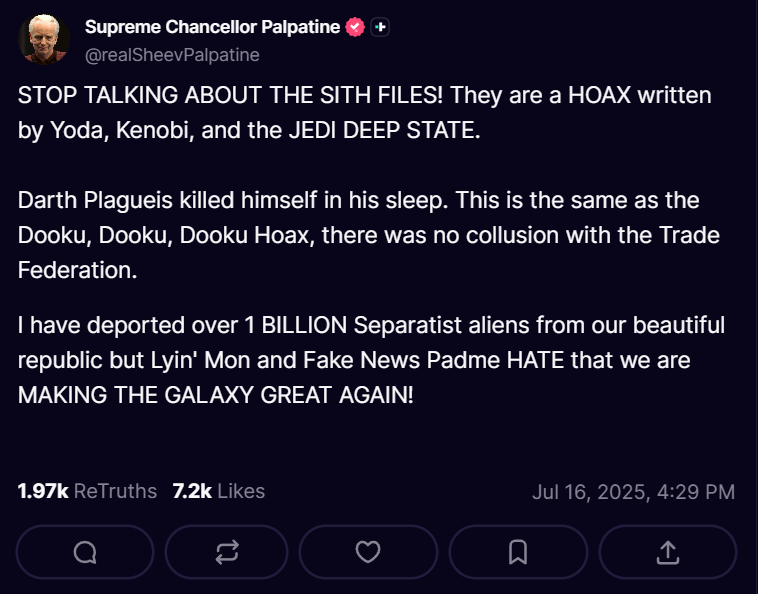Viewport: 758px width, 594px height.
Task: Open the Supreme Chancellor Palpatine display name
Action: point(212,27)
